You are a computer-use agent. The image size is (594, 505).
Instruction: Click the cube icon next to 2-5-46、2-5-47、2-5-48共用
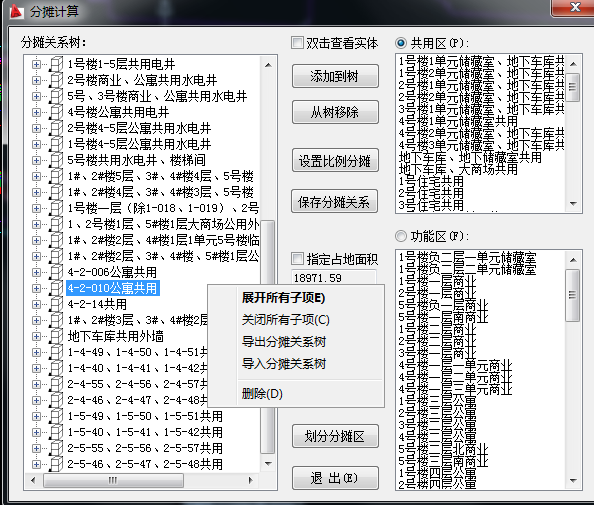click(56, 464)
